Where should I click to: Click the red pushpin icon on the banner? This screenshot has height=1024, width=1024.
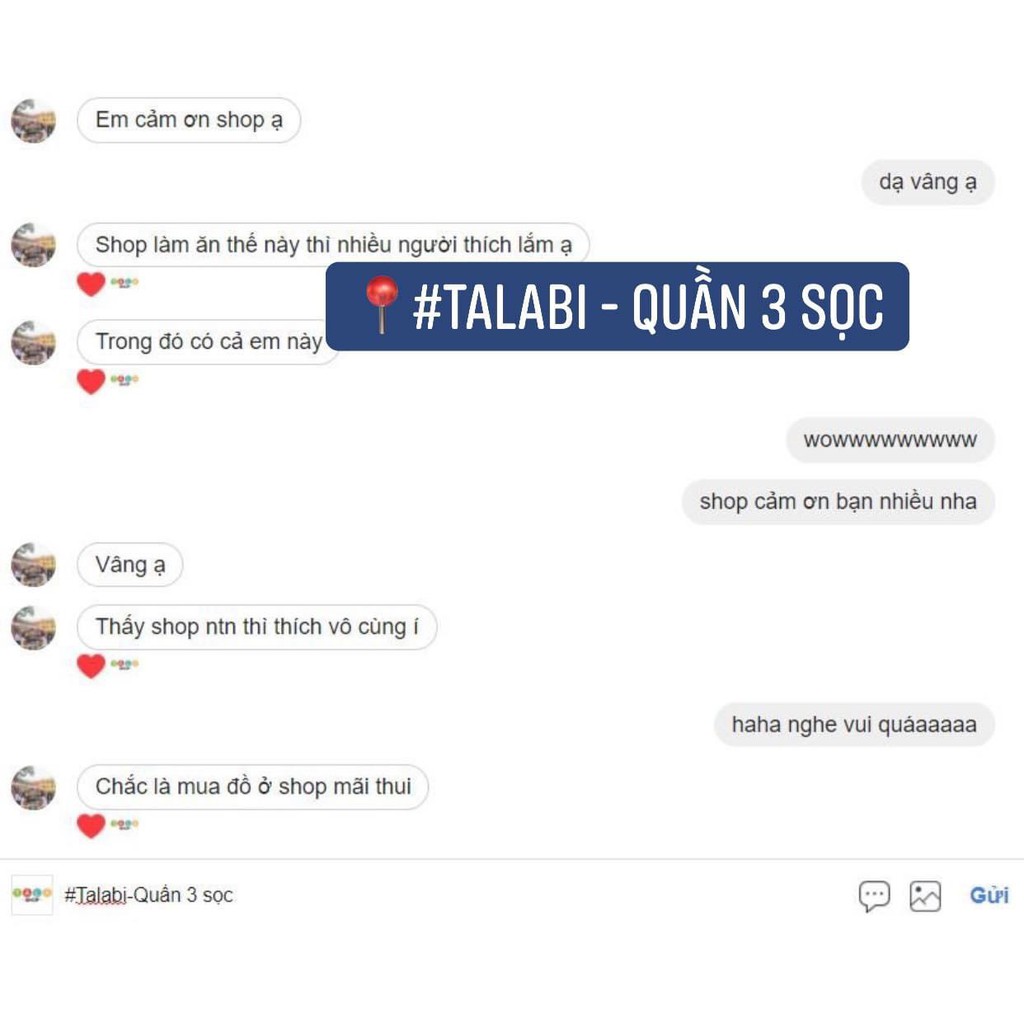tap(381, 304)
